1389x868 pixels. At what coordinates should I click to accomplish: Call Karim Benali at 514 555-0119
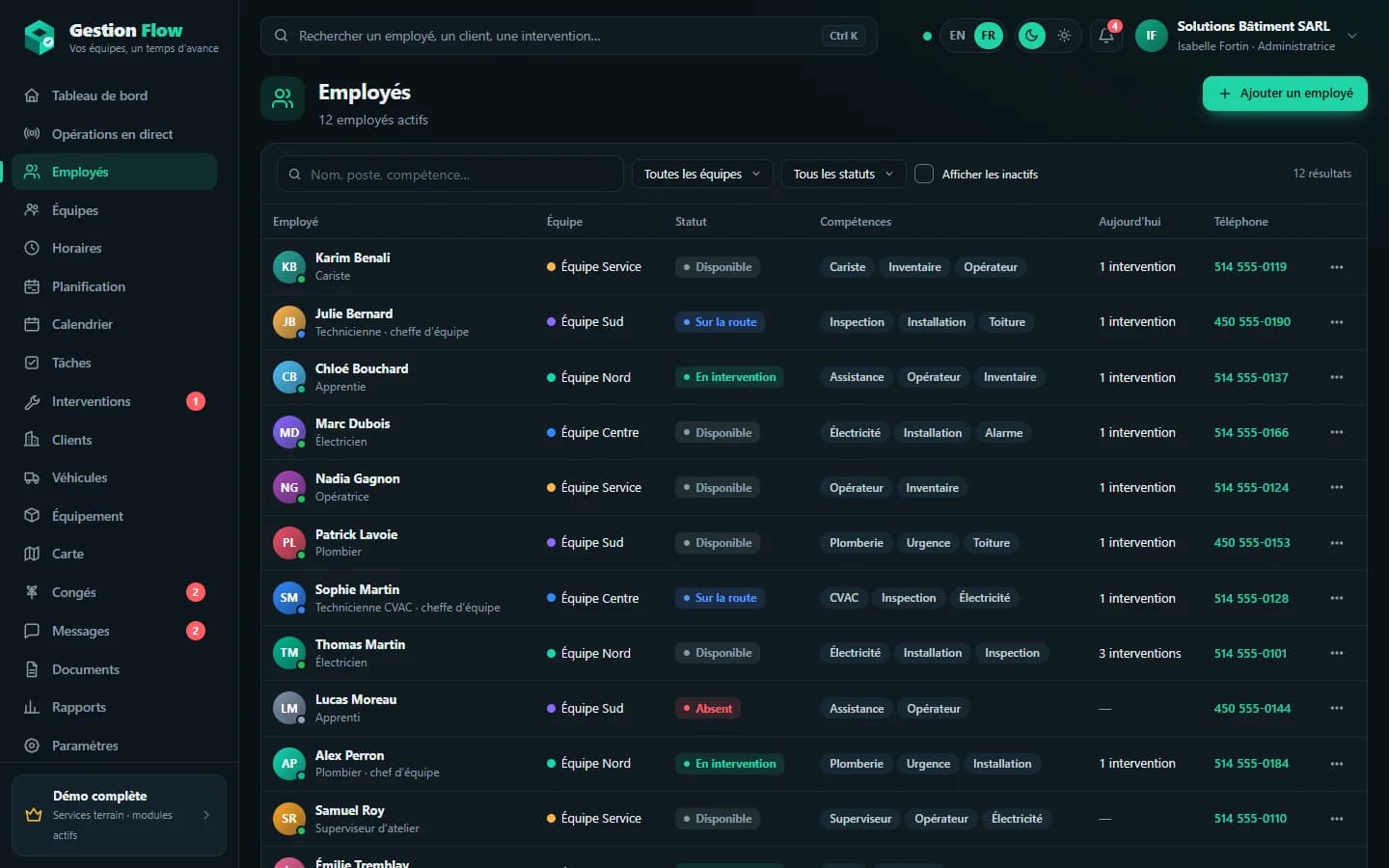pyautogui.click(x=1250, y=267)
